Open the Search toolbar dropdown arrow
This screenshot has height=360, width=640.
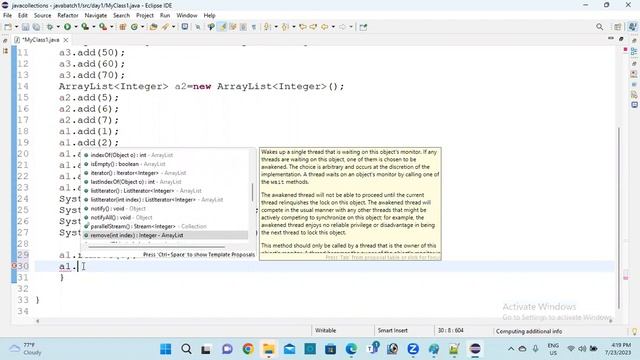(x=173, y=27)
